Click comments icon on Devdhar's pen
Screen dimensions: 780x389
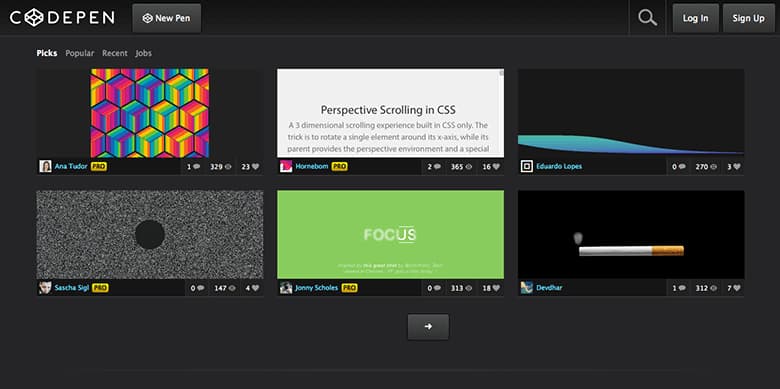point(682,289)
